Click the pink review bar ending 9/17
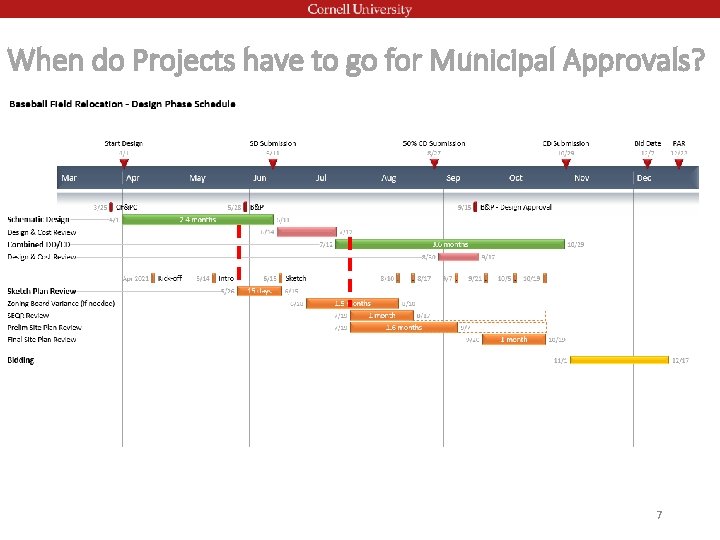 (458, 257)
